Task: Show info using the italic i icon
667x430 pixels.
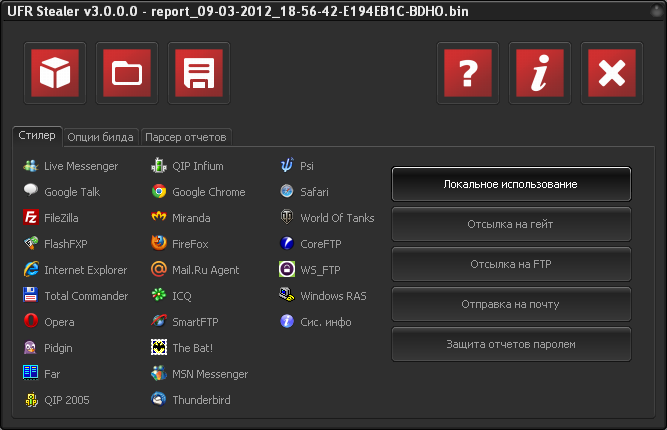Action: coord(540,73)
